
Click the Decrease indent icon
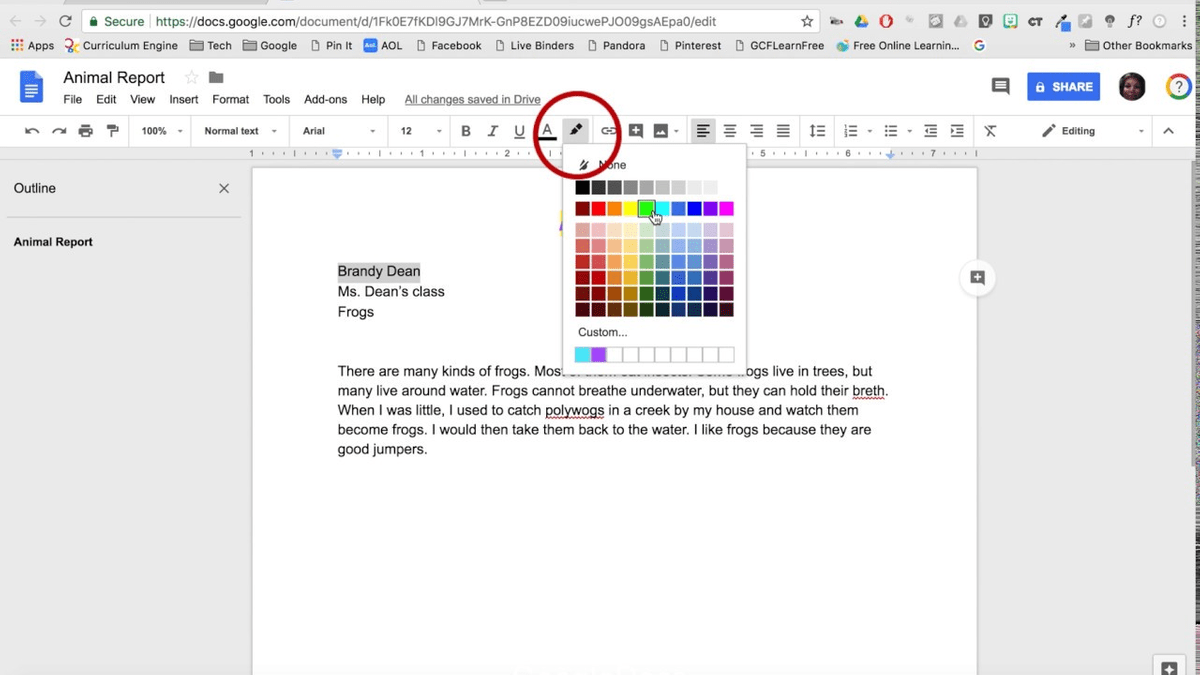point(931,131)
